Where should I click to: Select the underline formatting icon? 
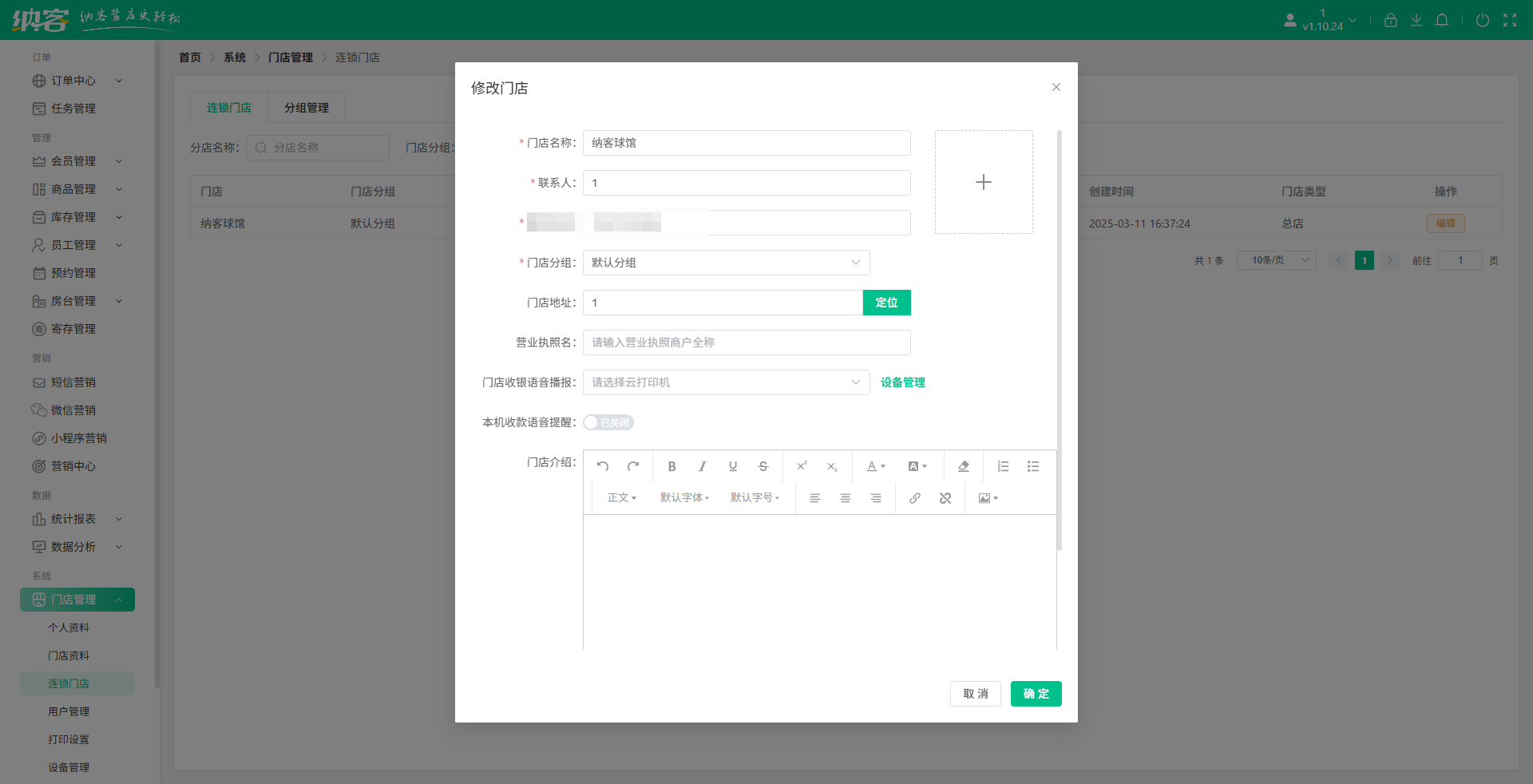(732, 466)
